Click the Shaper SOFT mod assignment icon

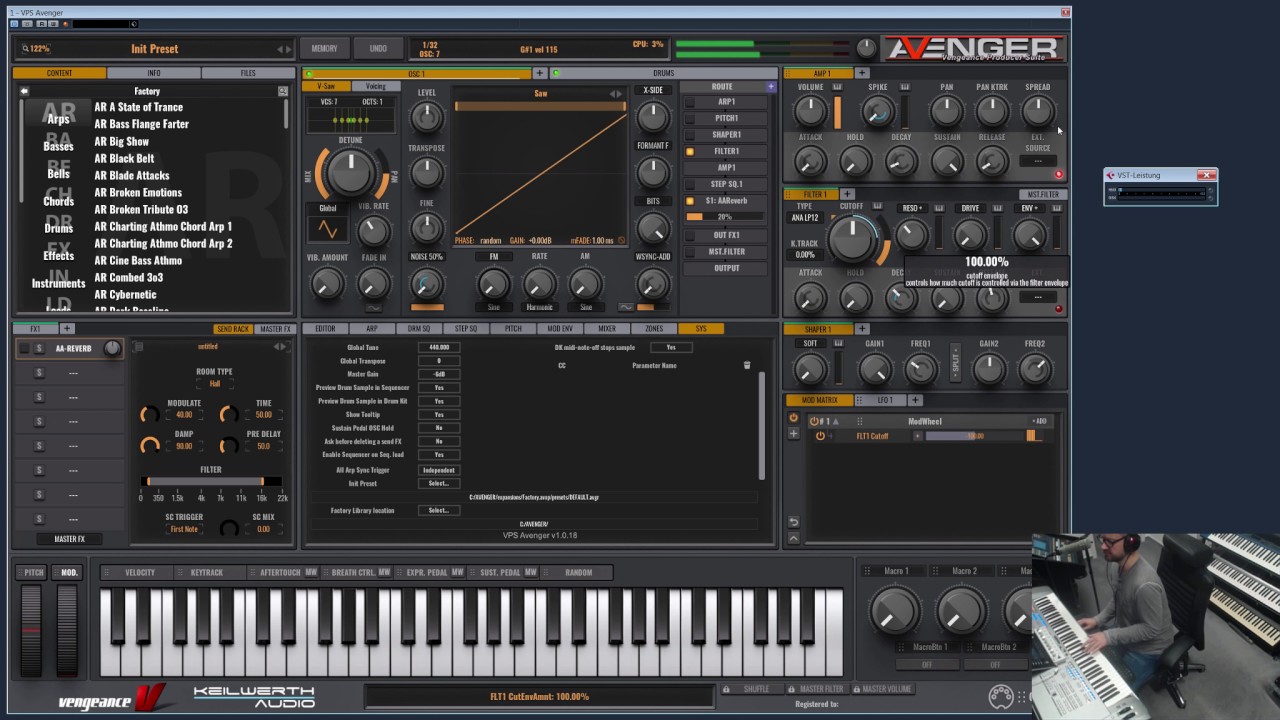(837, 343)
